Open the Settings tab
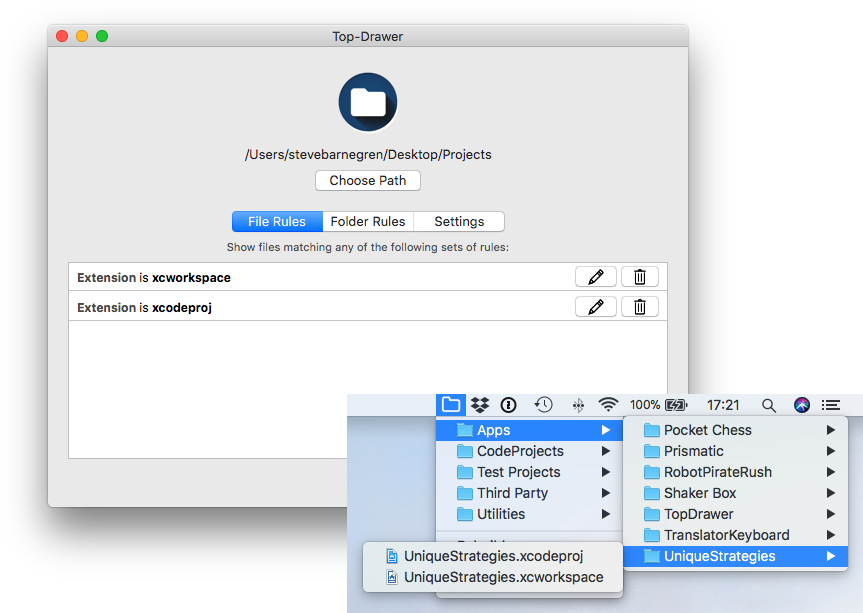The height and width of the screenshot is (613, 863). (458, 221)
